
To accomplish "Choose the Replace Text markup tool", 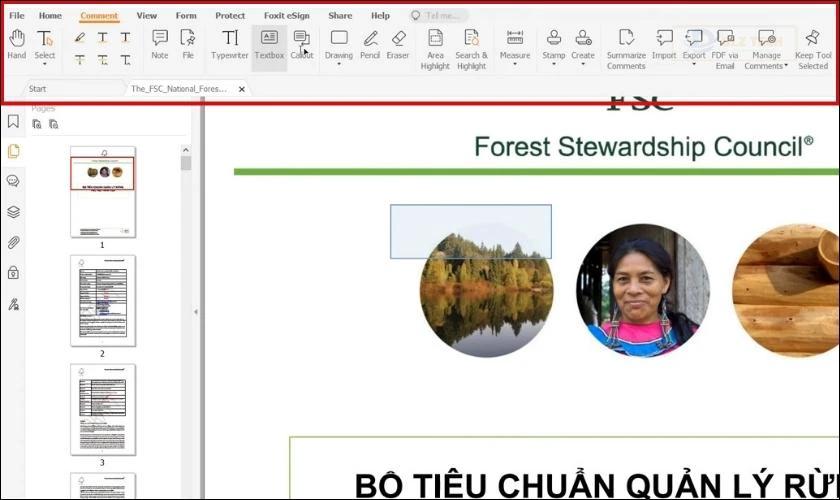I will (102, 59).
